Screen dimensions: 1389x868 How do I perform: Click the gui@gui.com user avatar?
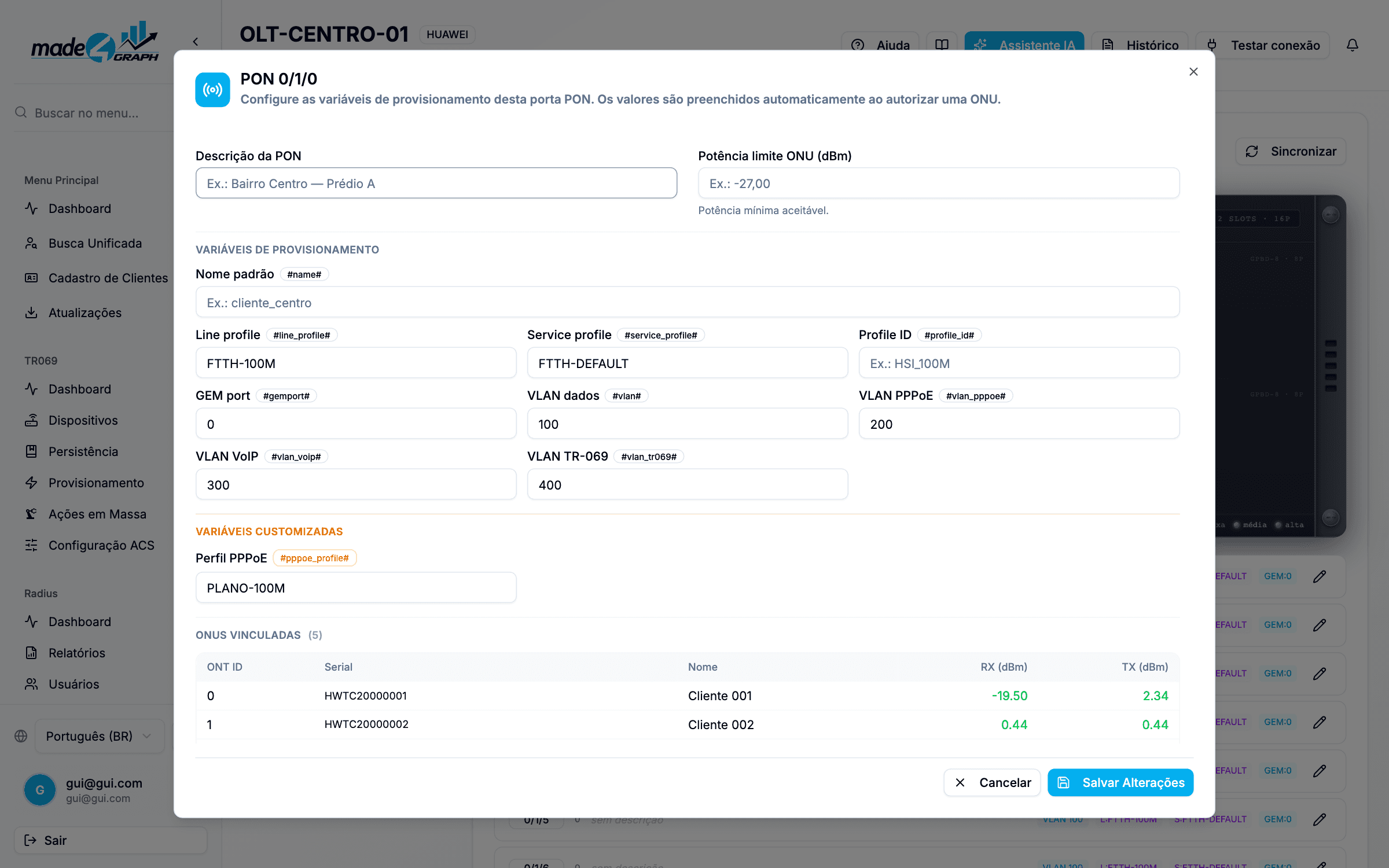point(40,790)
